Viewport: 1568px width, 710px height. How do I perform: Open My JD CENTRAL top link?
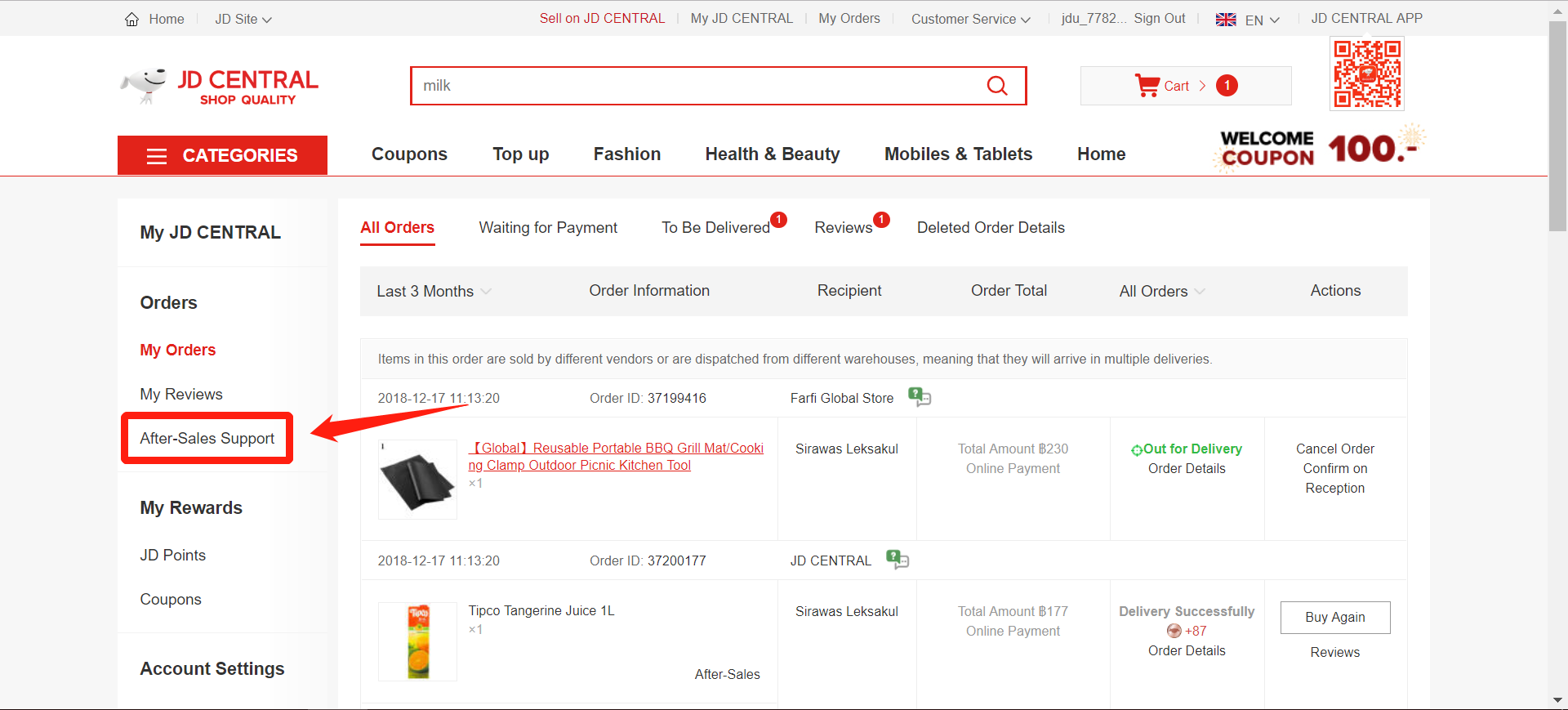pos(742,19)
